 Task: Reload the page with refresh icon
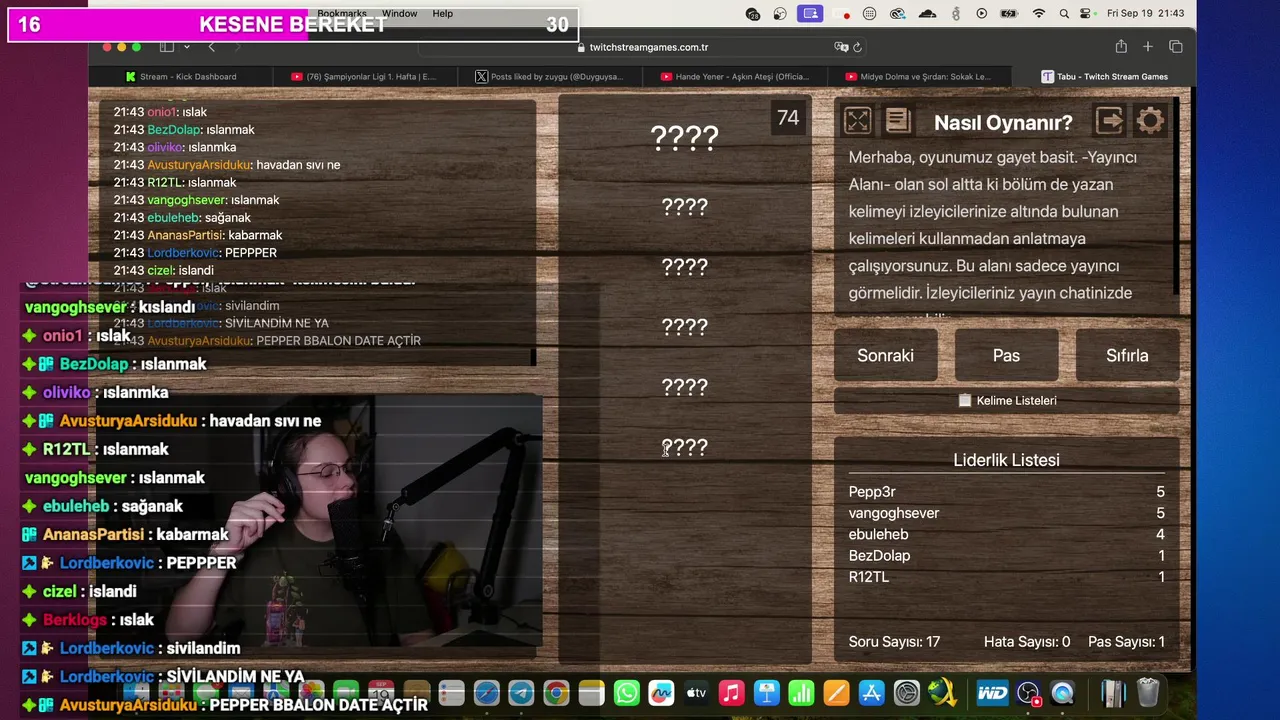tap(858, 47)
